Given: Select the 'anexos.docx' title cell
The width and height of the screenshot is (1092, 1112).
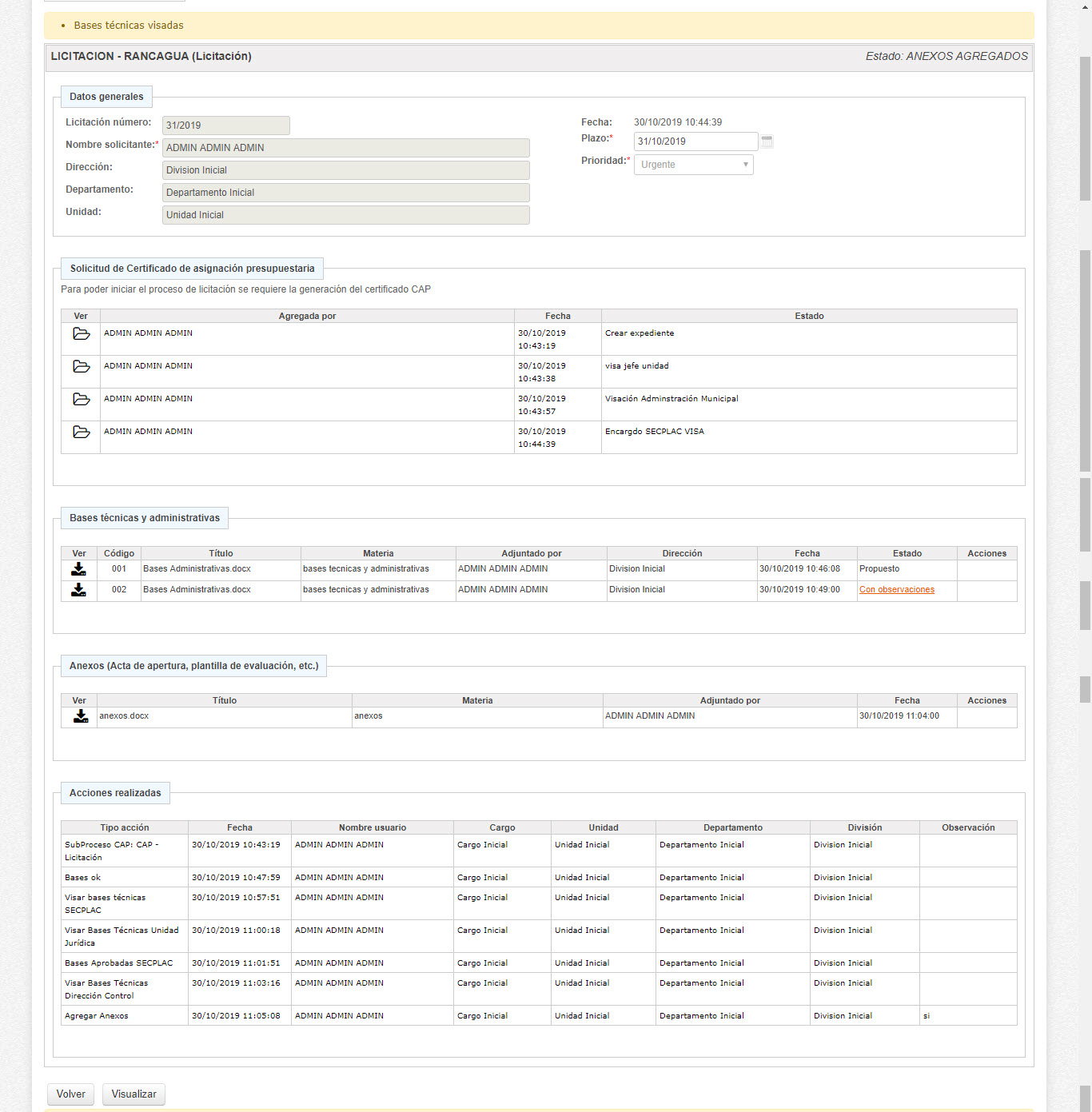Looking at the screenshot, I should [224, 716].
